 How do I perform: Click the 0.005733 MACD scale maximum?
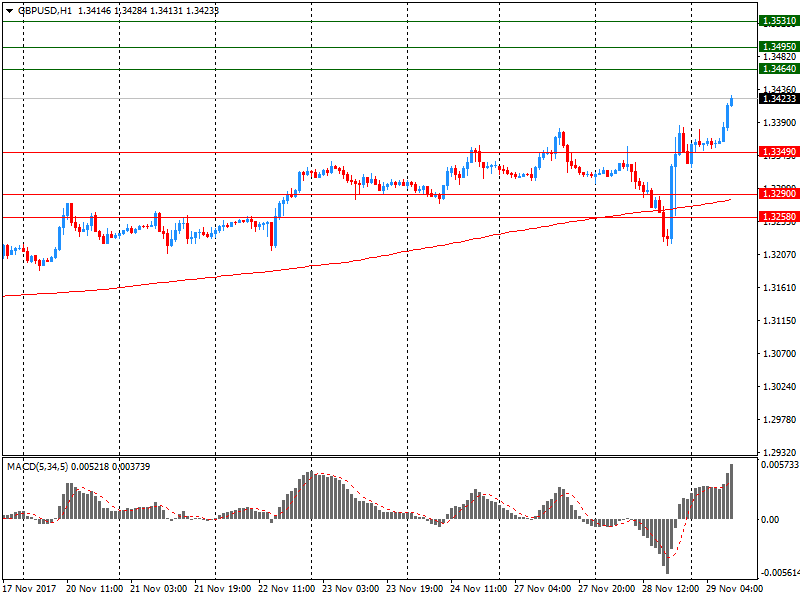[780, 465]
